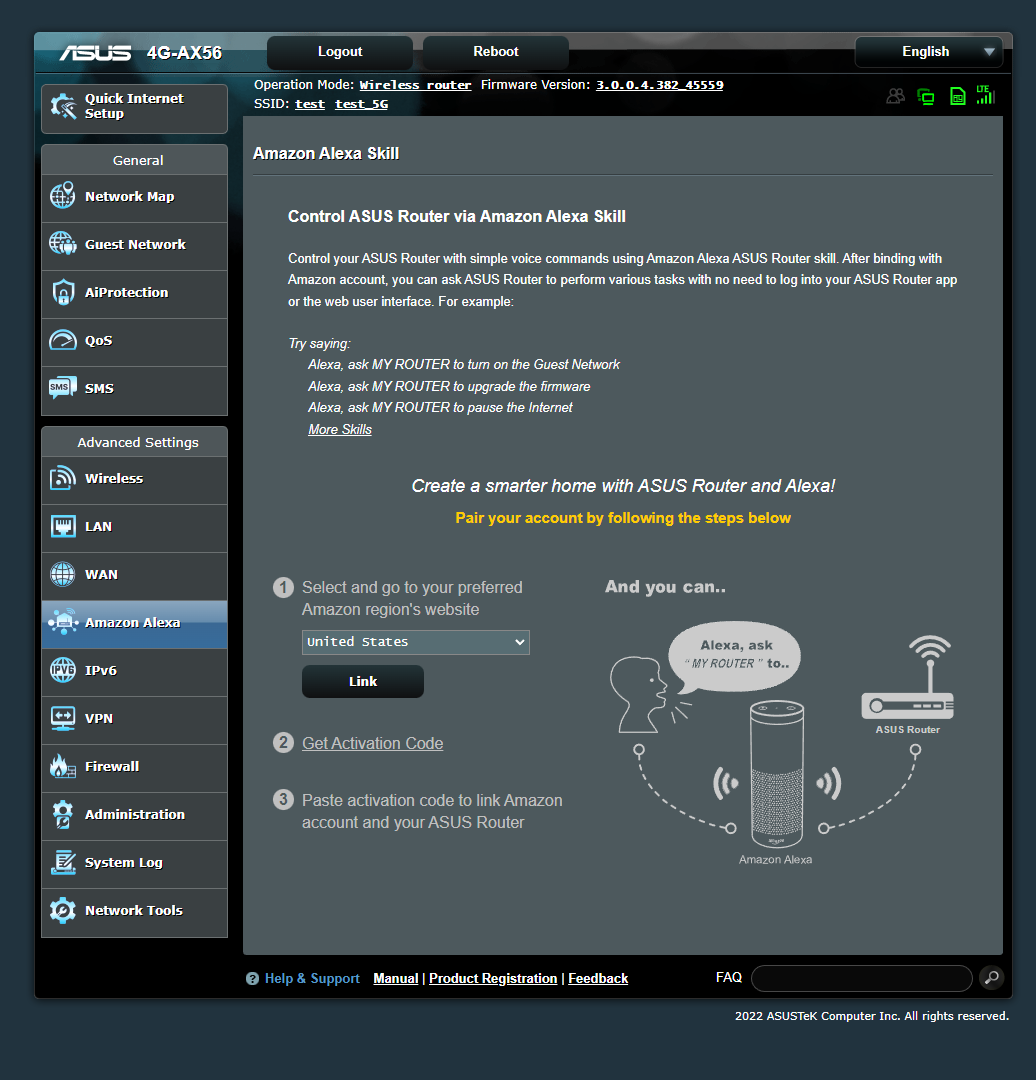Focus the FAQ search input field

[862, 978]
